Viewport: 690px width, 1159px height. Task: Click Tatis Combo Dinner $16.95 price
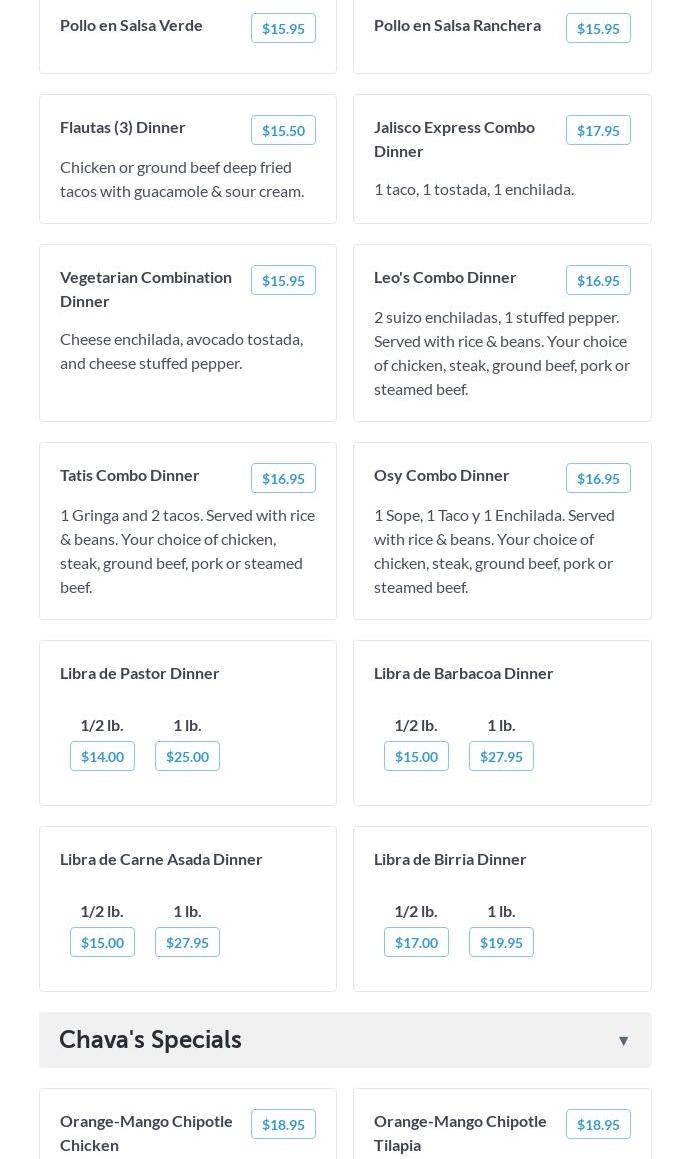pos(283,479)
